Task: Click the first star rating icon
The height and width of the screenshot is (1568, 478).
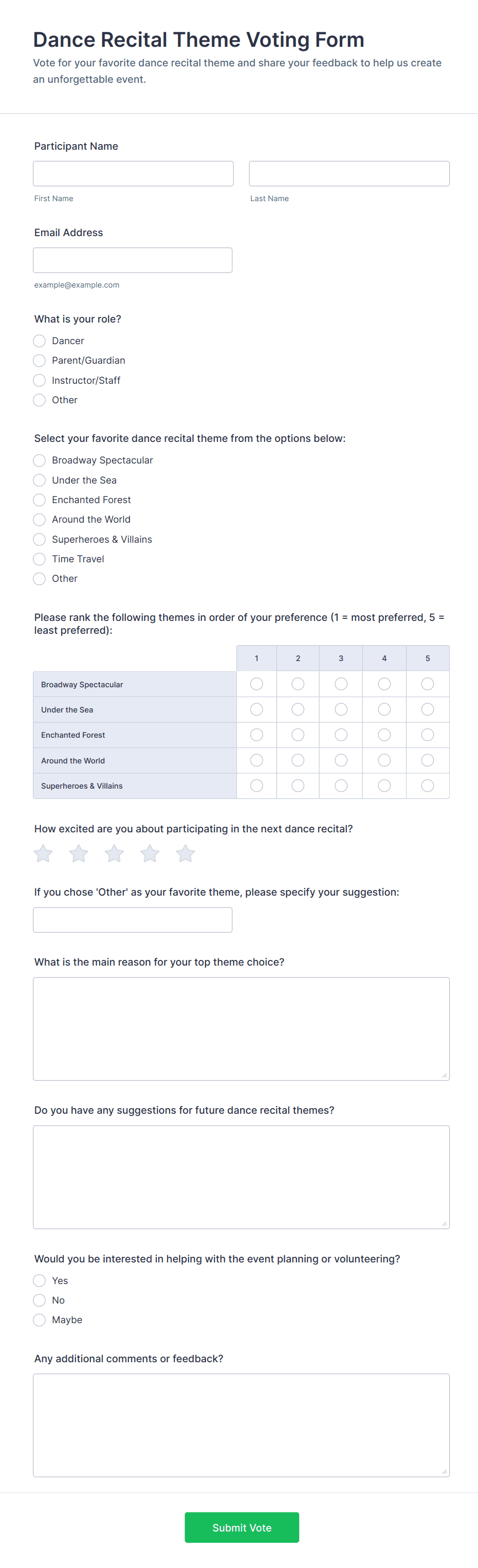Action: [x=43, y=854]
